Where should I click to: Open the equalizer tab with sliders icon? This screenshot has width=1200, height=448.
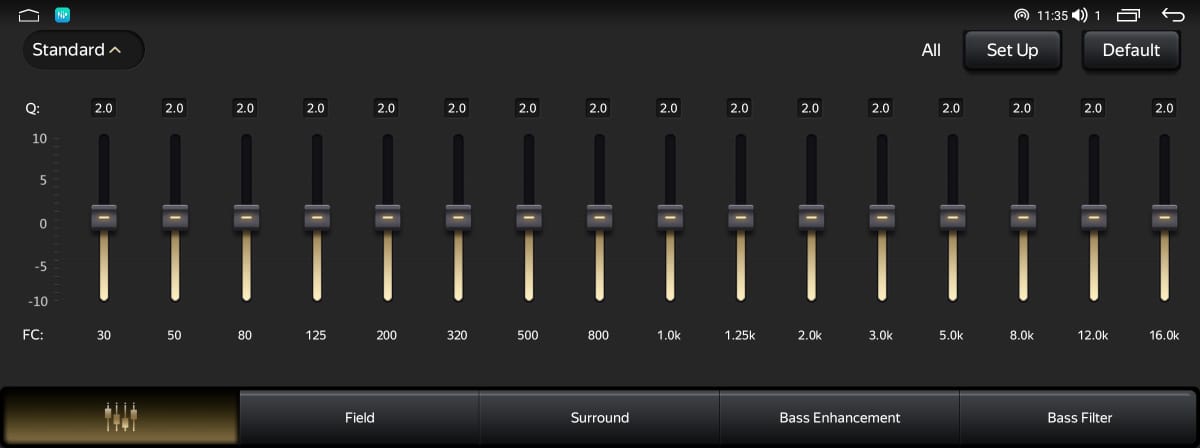pyautogui.click(x=120, y=417)
